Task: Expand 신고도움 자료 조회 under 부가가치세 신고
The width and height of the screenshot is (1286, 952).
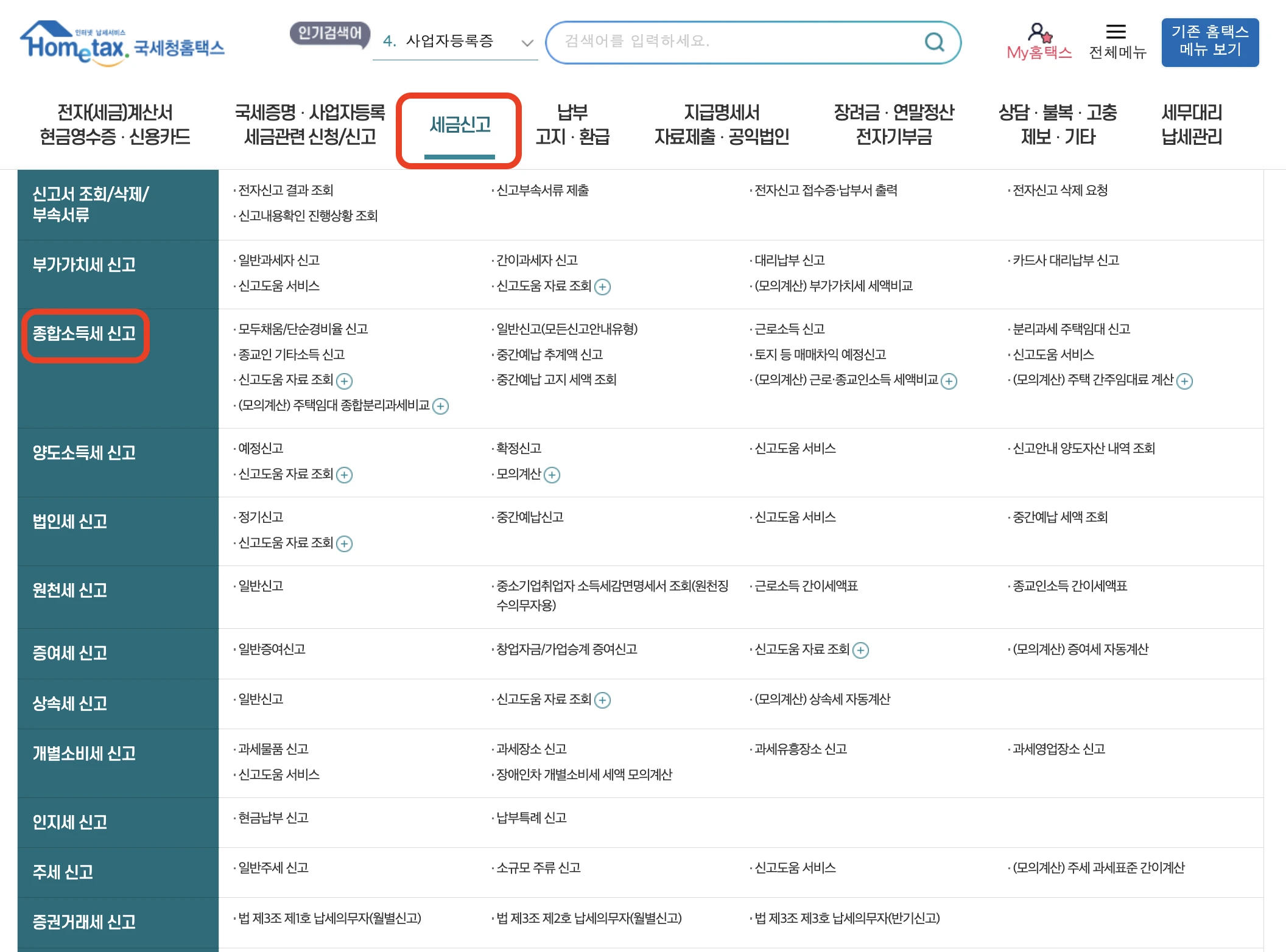Action: click(x=603, y=286)
